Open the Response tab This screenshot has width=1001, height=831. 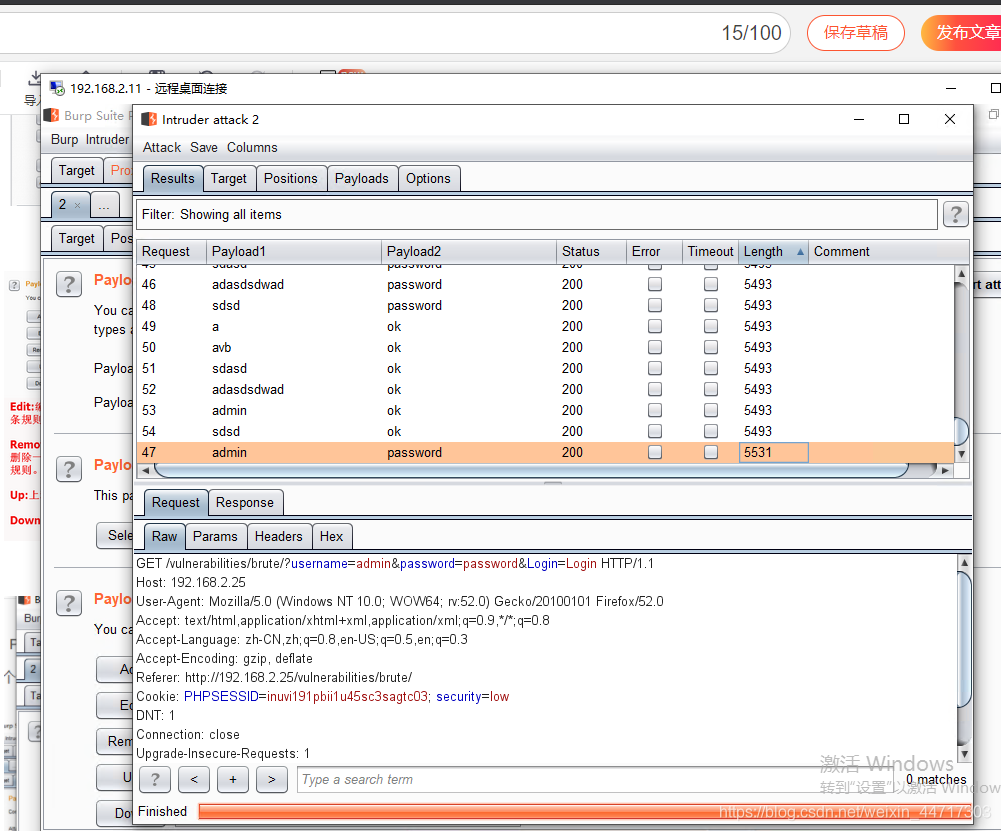pyautogui.click(x=245, y=503)
